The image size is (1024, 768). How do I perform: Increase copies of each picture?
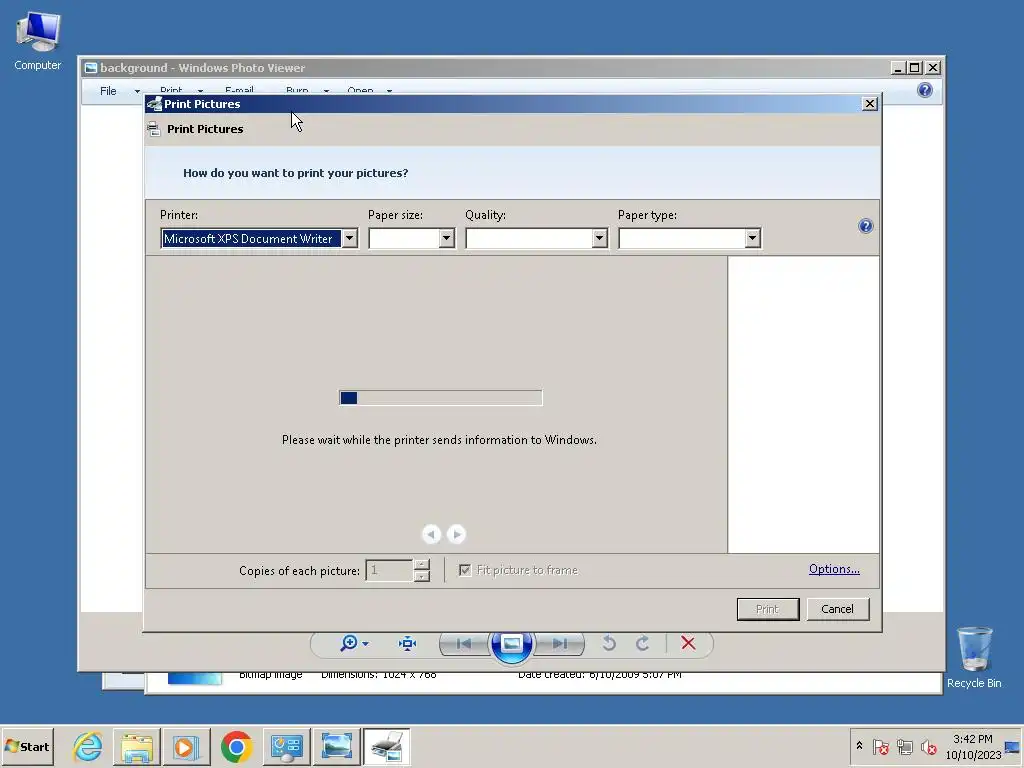click(x=423, y=565)
